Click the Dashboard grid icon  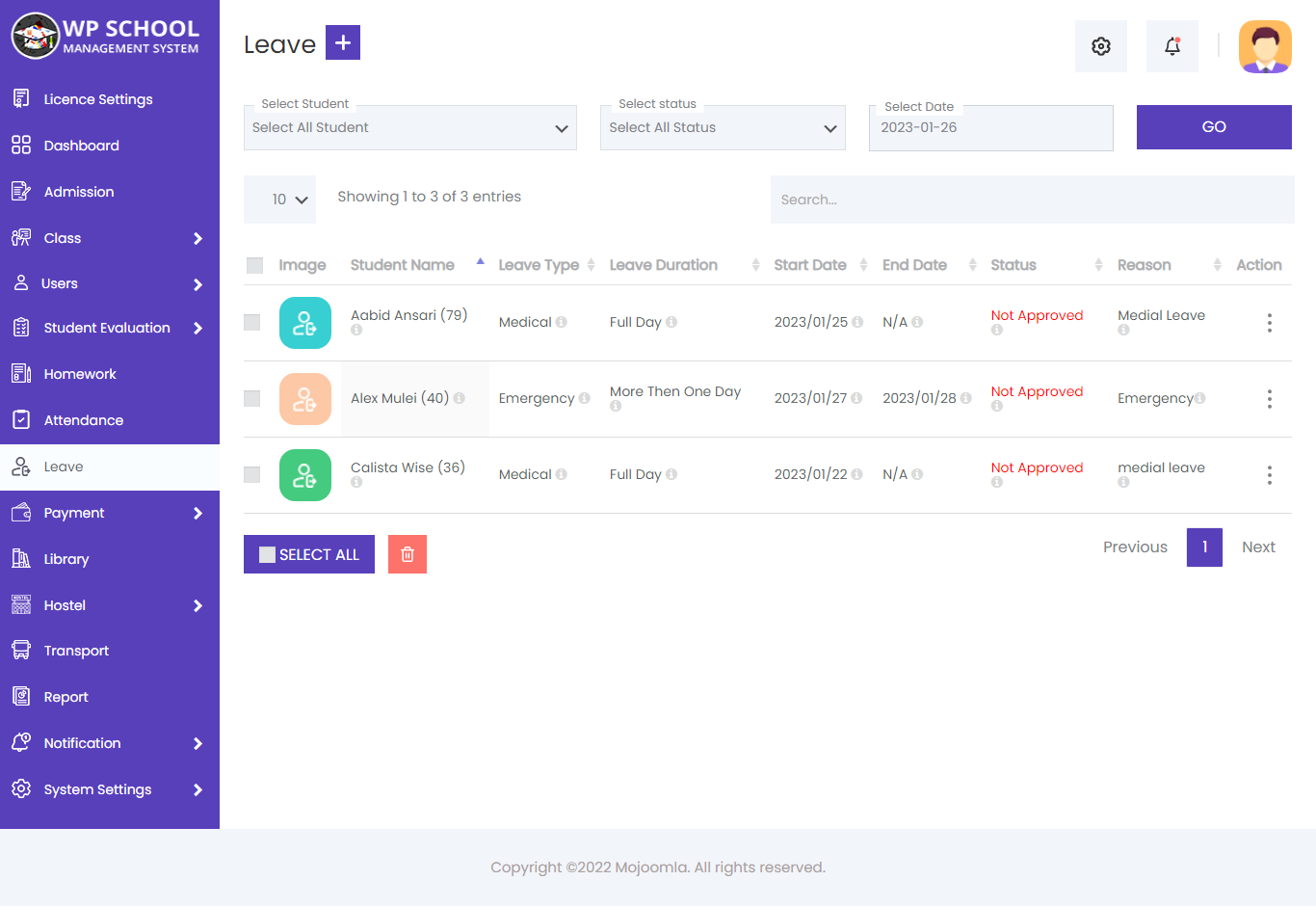click(x=21, y=146)
